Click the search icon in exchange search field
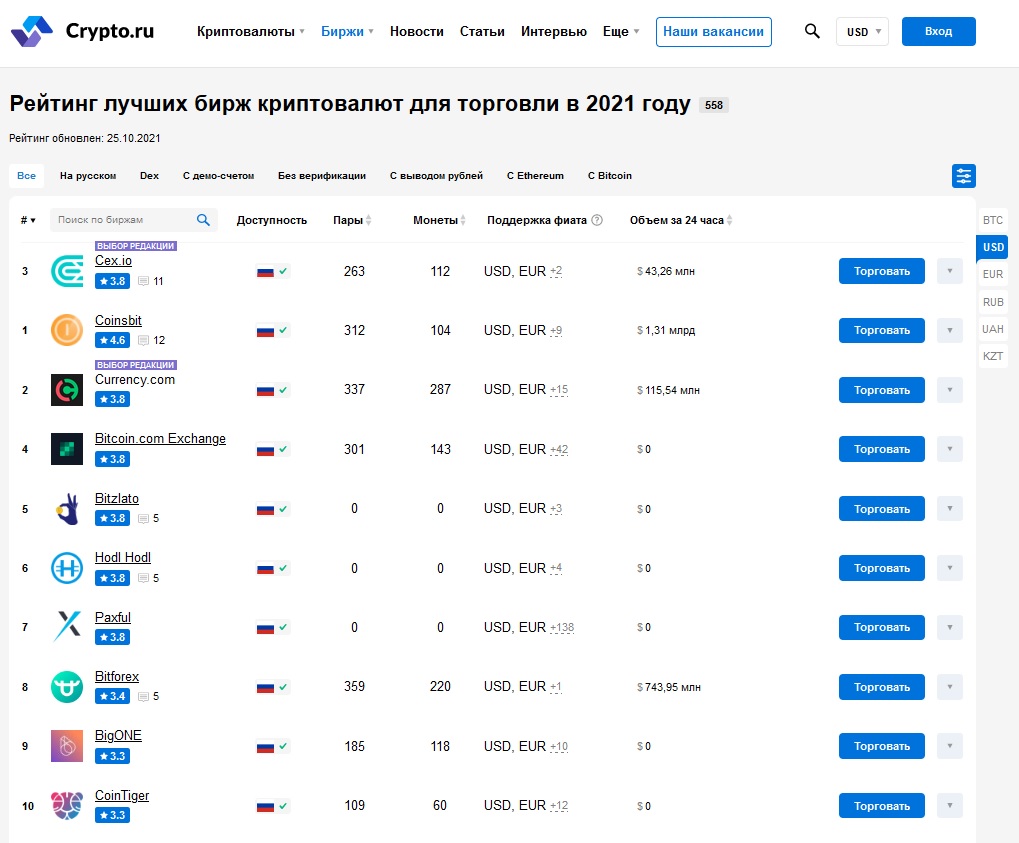 tap(203, 220)
